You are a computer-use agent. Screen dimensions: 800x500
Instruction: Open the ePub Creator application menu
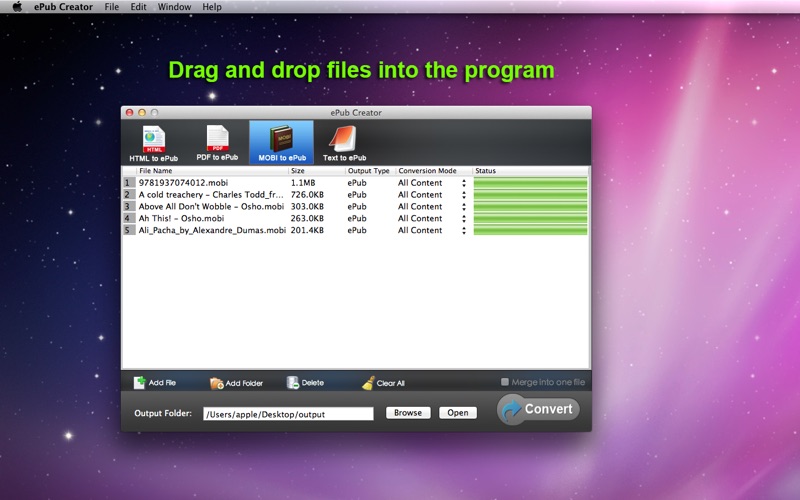click(x=63, y=7)
